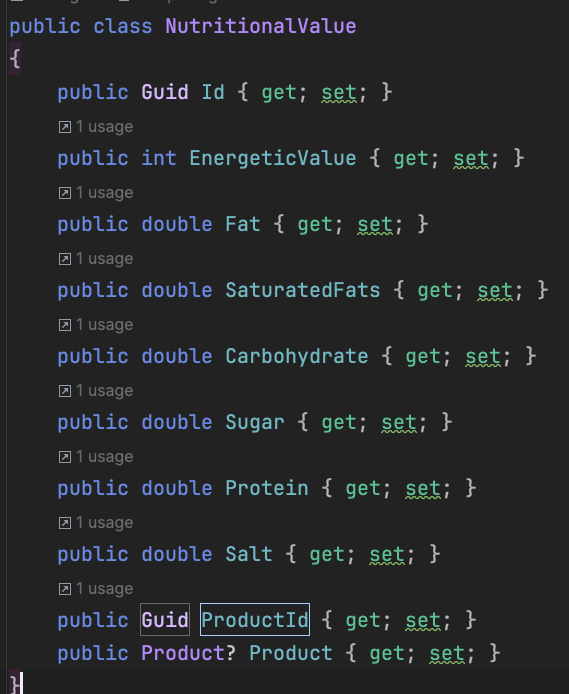Click the SaturatedFats property name
The image size is (569, 694).
[x=303, y=291]
